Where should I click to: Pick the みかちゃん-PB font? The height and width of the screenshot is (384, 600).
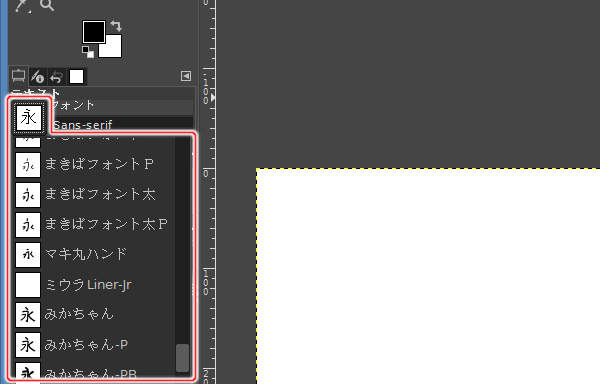pos(95,370)
